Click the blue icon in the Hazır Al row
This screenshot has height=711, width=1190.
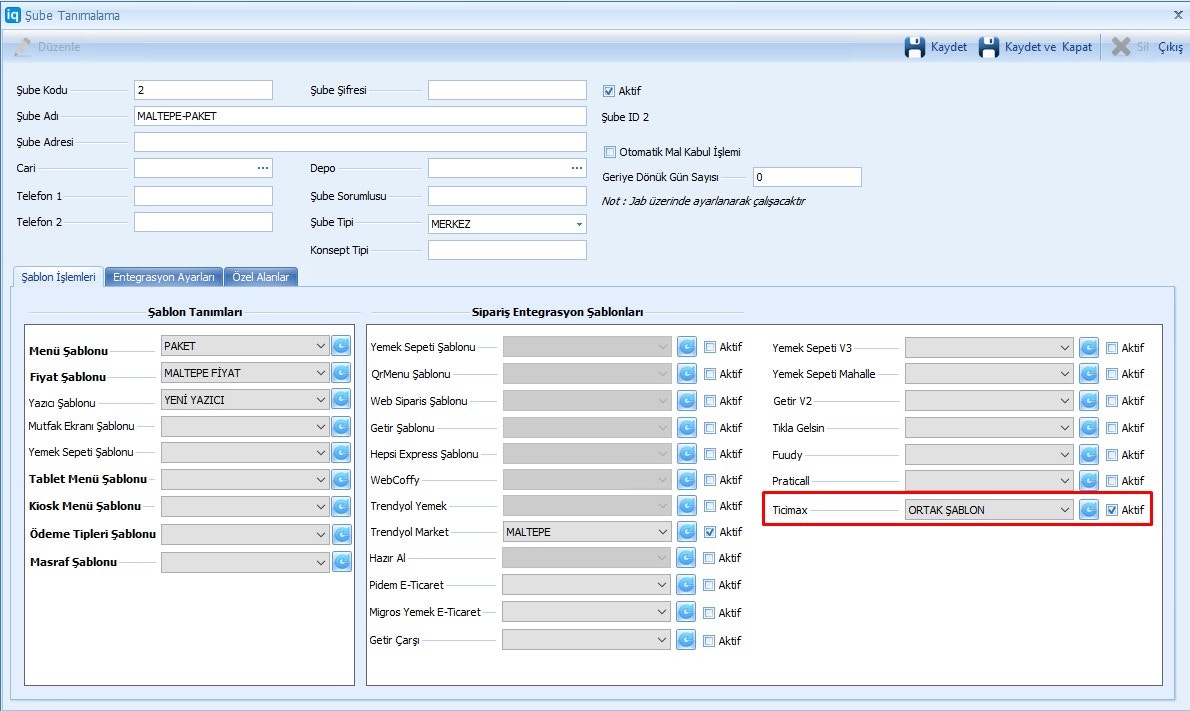coord(686,558)
